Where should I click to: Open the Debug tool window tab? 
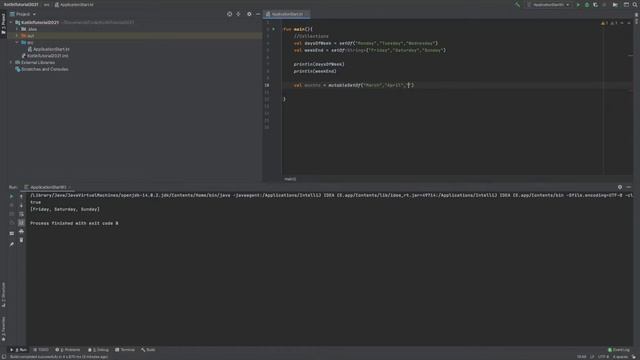(98, 350)
